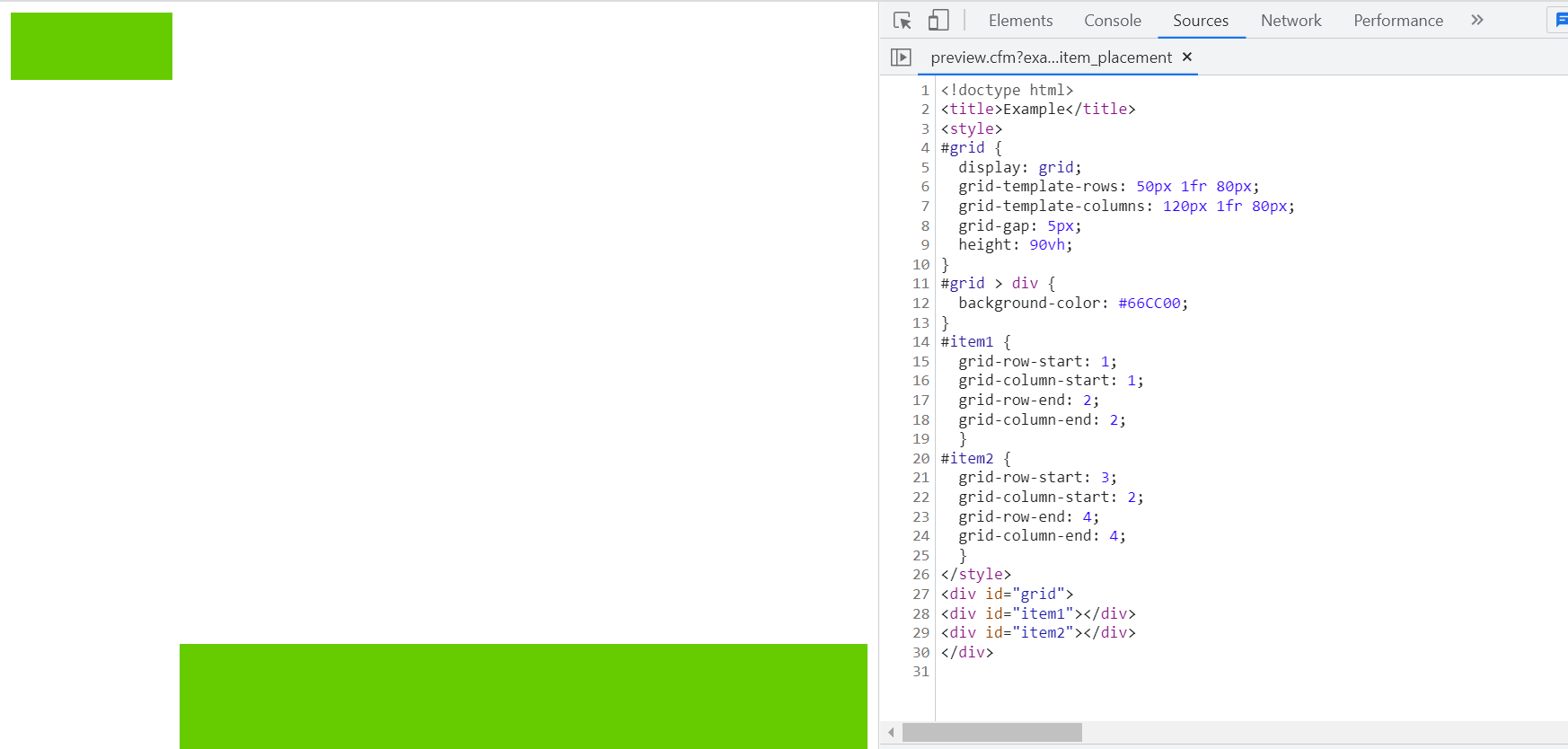Click the left scroll arrow of code pane

[891, 733]
